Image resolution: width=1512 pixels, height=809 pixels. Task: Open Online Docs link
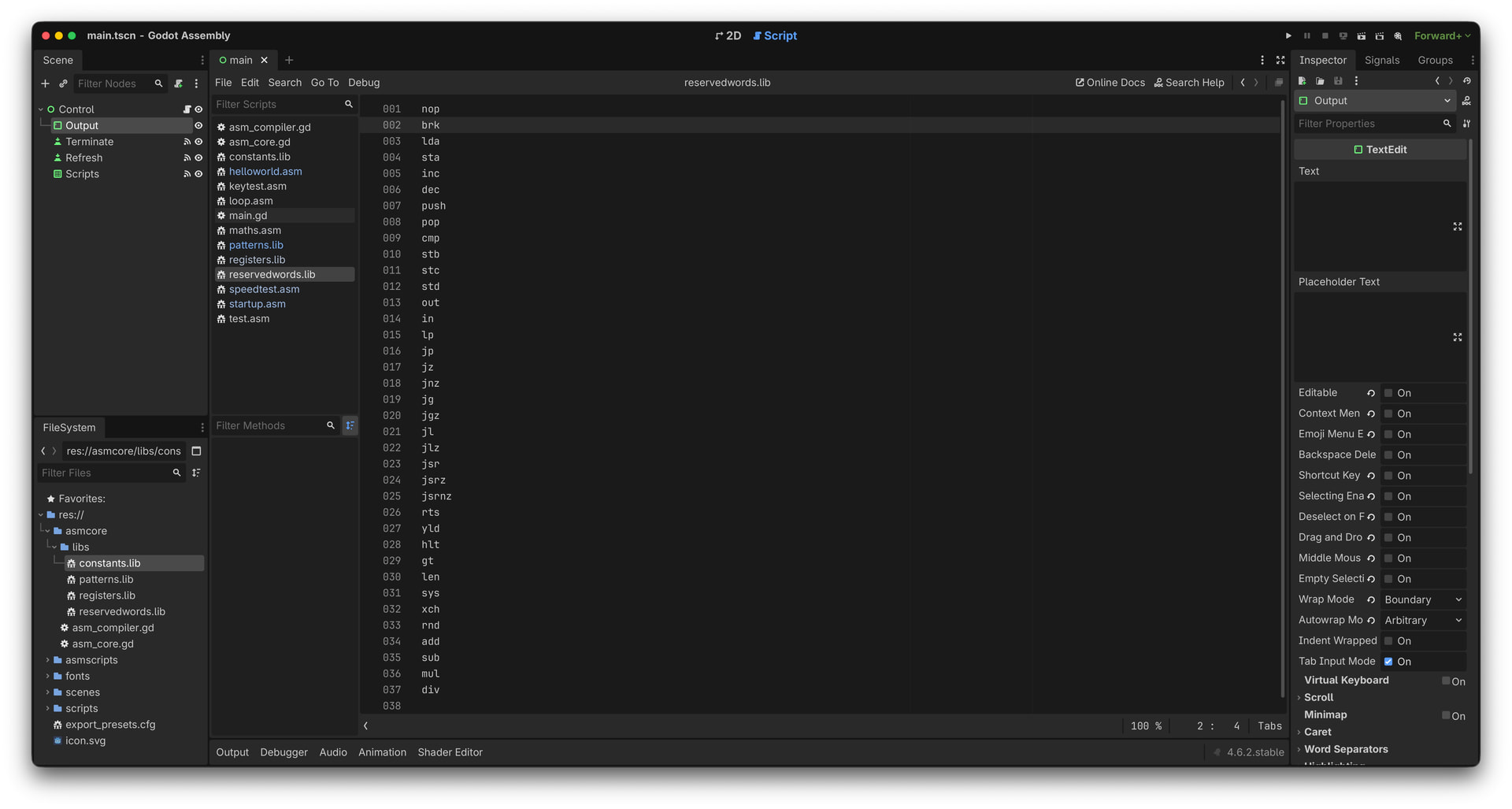1110,83
